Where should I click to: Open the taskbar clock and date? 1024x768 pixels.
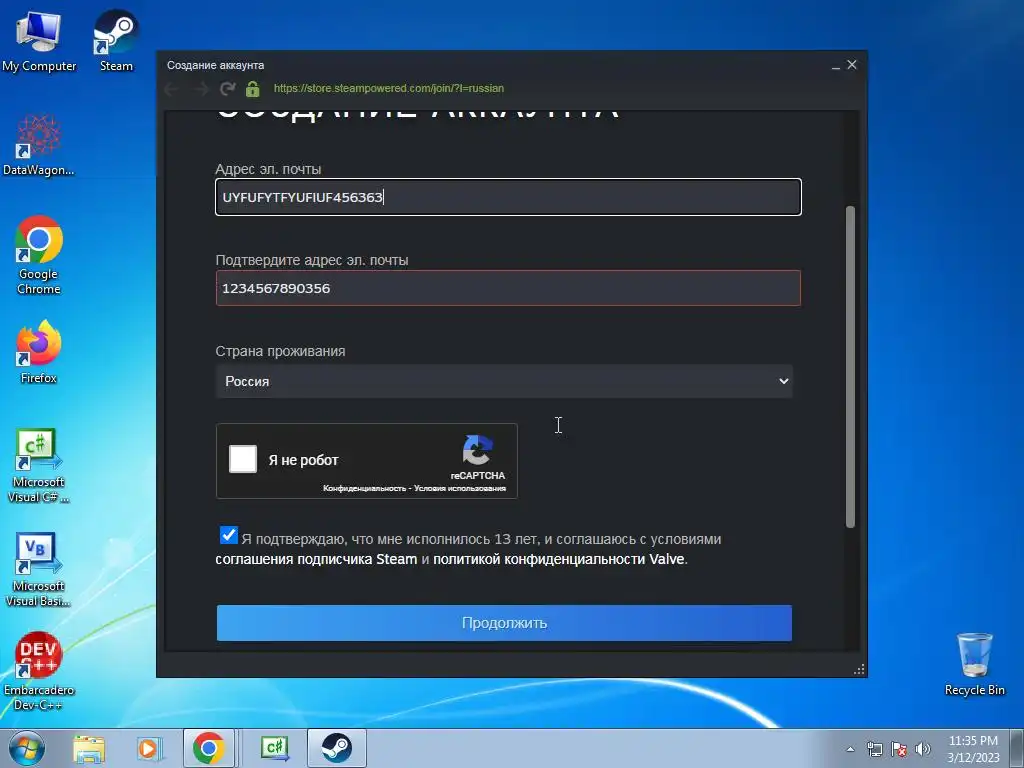[973, 749]
